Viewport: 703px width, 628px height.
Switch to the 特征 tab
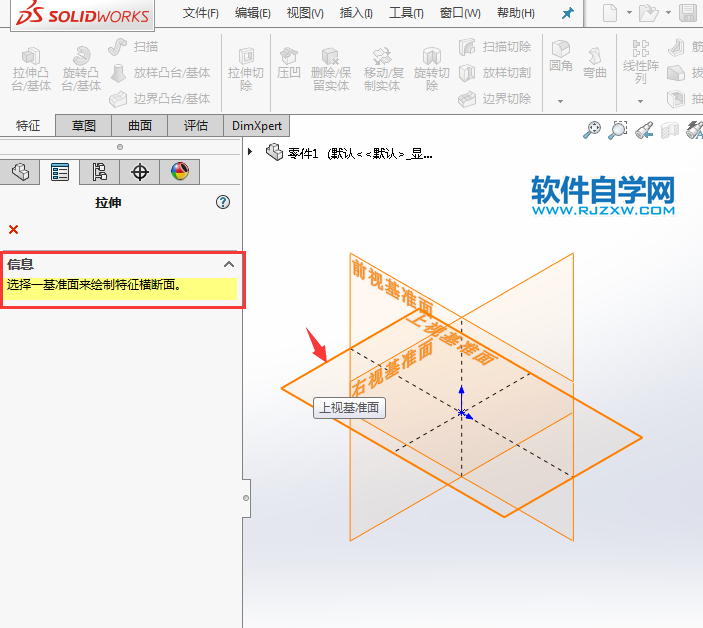28,126
